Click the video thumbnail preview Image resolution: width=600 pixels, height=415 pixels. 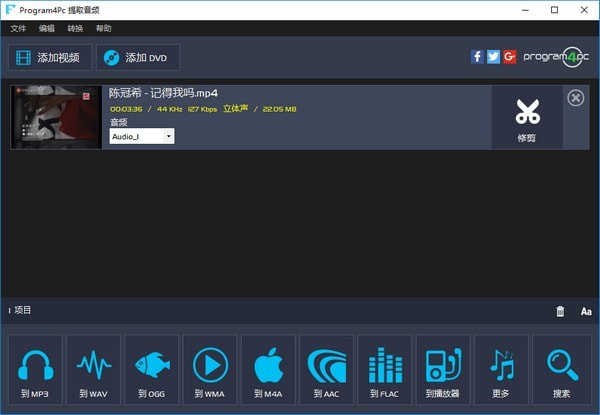56,117
